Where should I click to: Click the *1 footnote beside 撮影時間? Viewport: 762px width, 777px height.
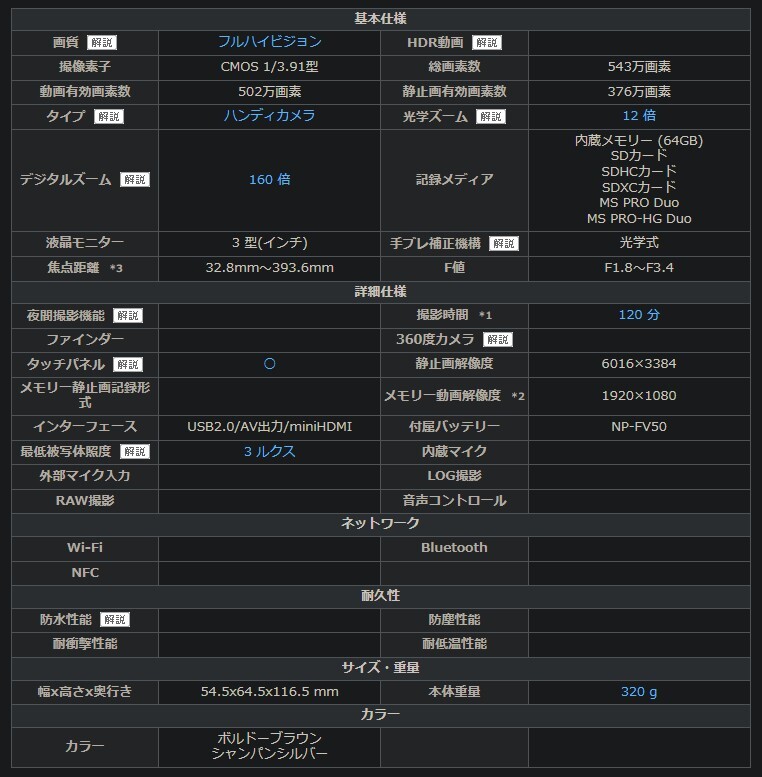coord(486,316)
